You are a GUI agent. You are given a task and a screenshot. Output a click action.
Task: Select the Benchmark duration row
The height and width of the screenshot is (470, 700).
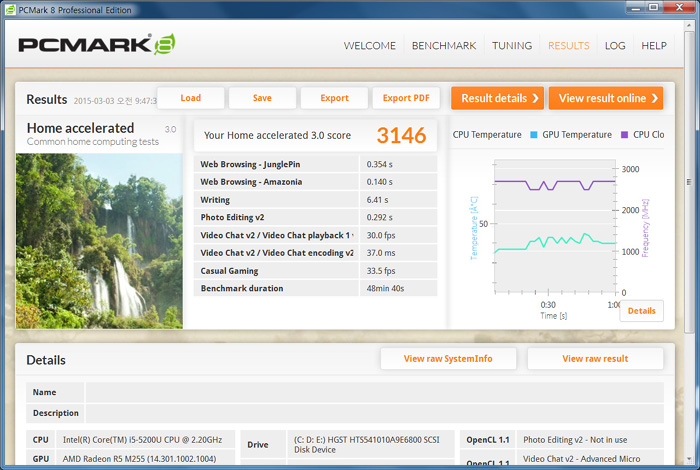[x=316, y=288]
